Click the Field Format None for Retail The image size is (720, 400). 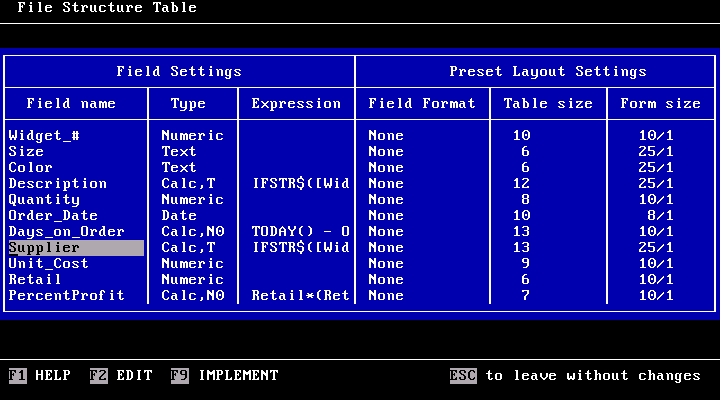[386, 280]
